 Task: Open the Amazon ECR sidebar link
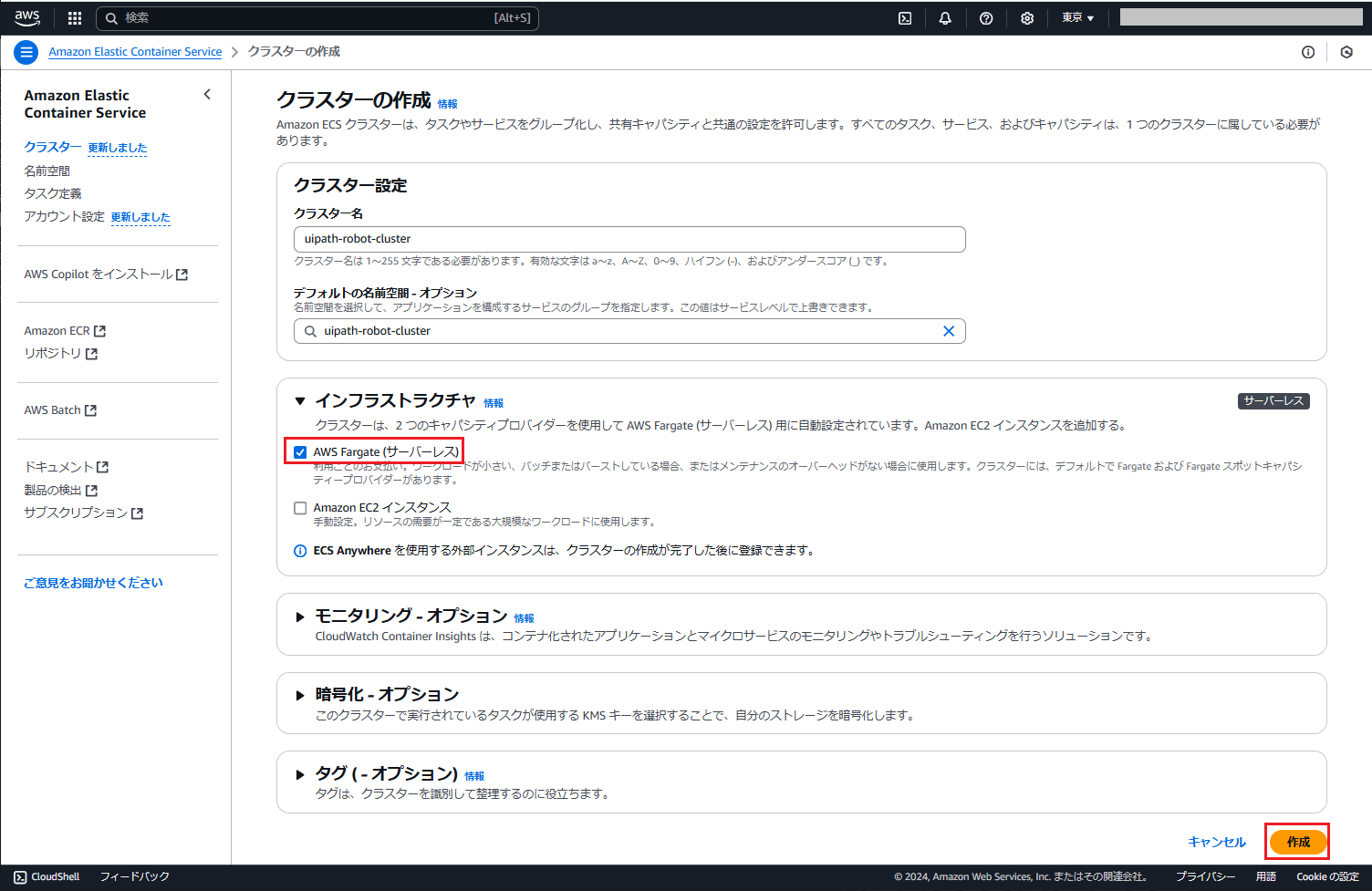tap(57, 331)
